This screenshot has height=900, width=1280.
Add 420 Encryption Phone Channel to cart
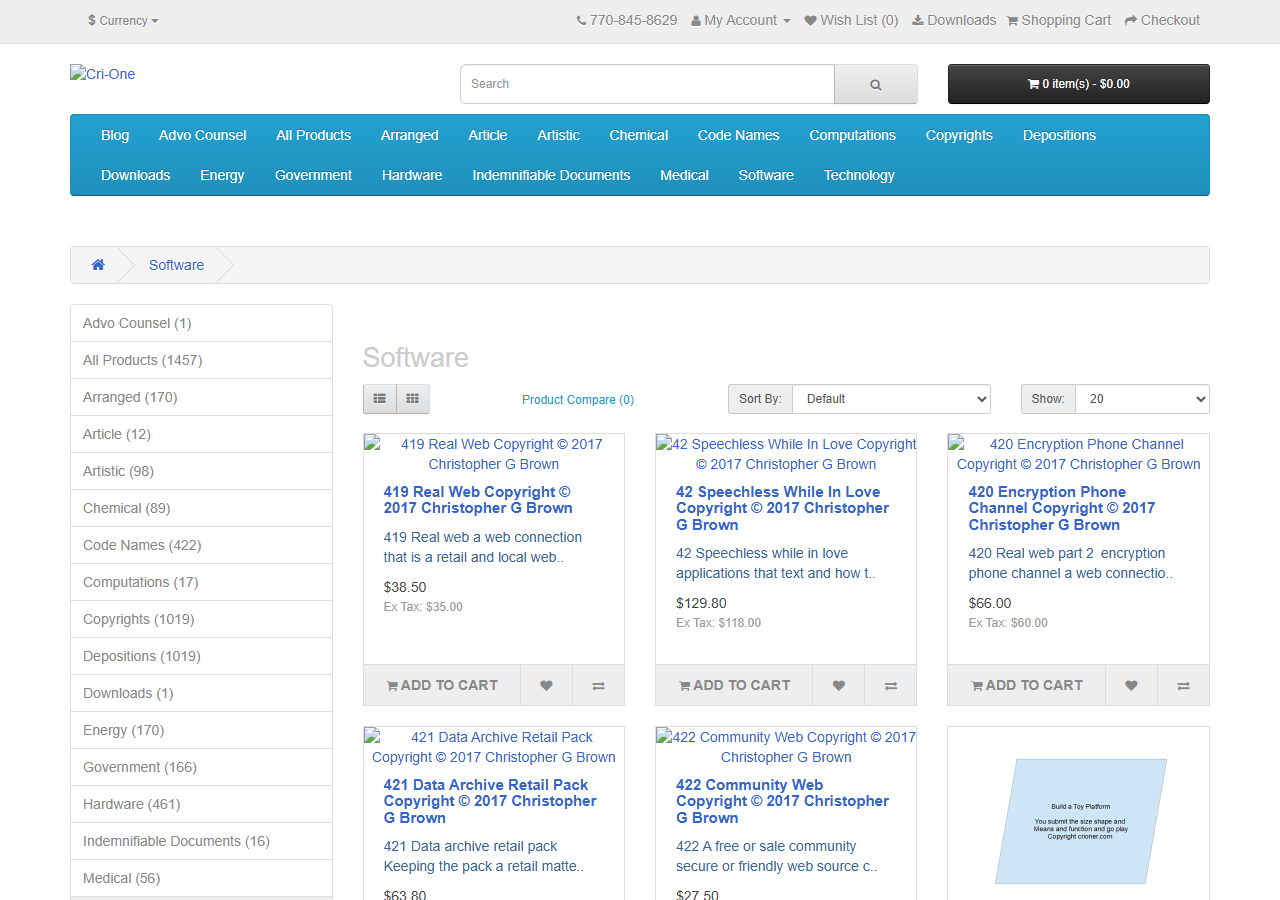coord(1027,685)
